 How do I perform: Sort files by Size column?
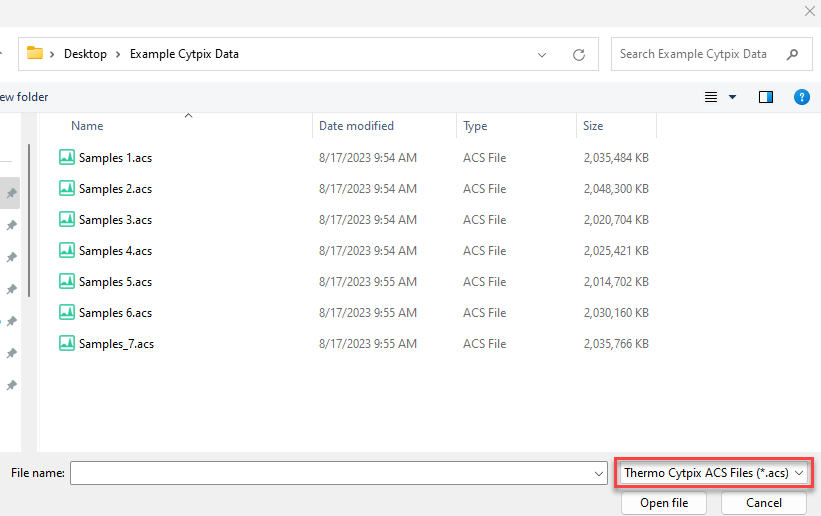pos(593,126)
